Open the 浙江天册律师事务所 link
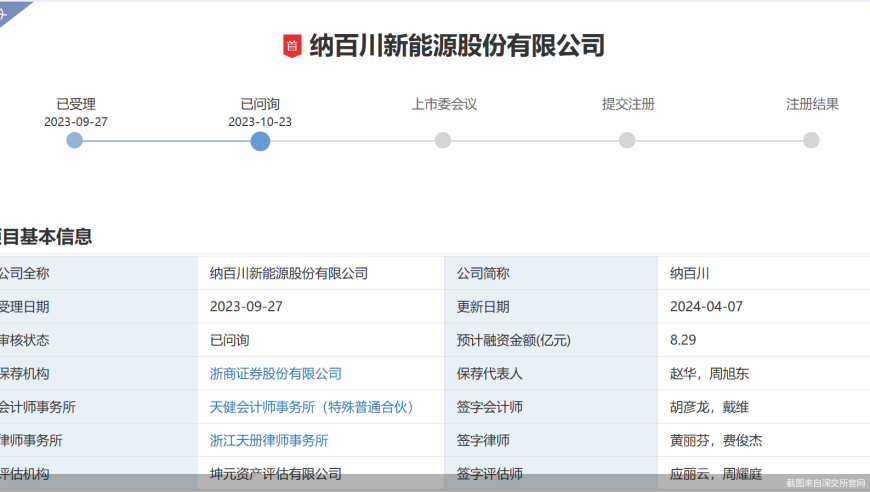 click(269, 440)
